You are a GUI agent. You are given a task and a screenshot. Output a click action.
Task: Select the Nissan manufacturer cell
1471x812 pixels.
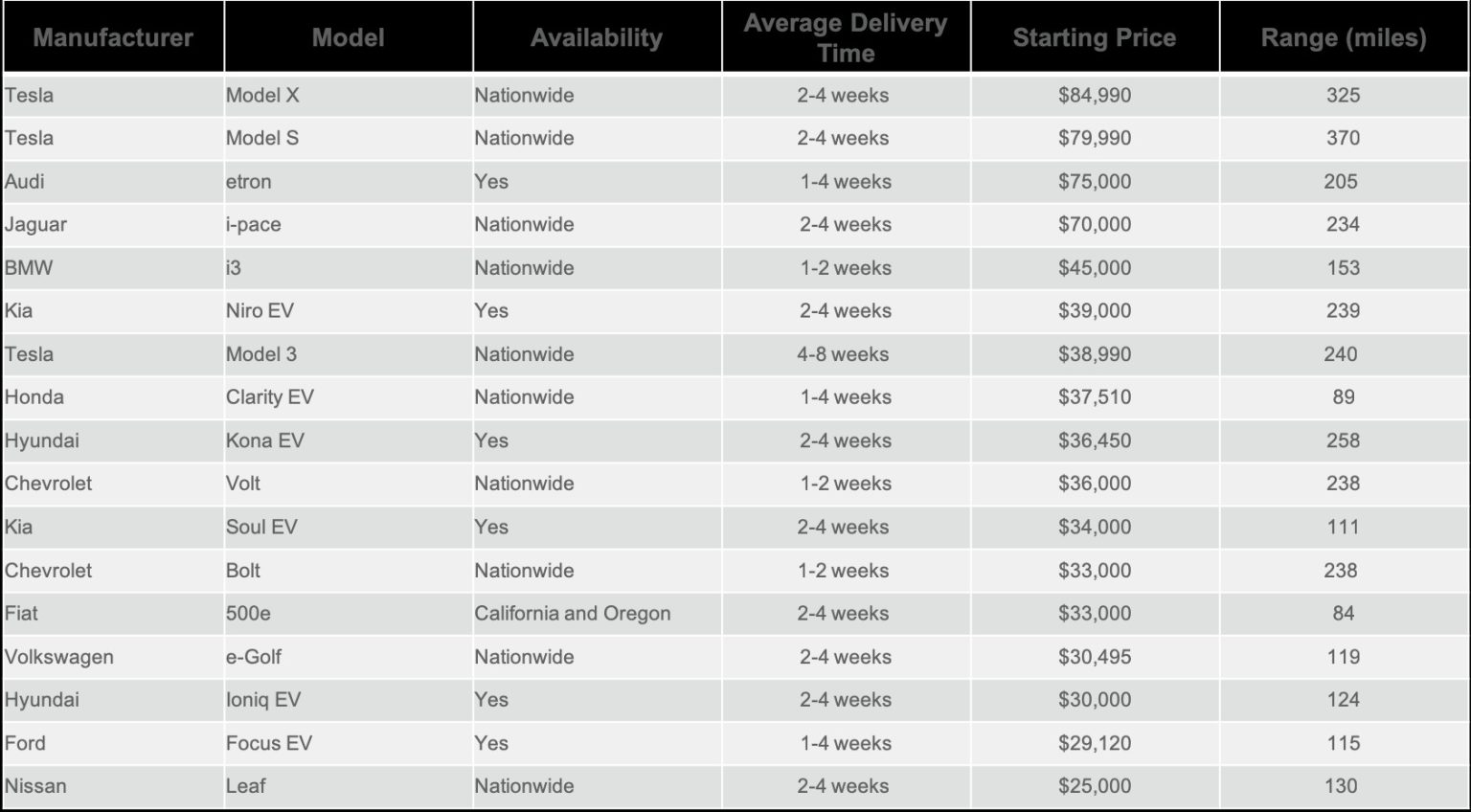click(35, 786)
